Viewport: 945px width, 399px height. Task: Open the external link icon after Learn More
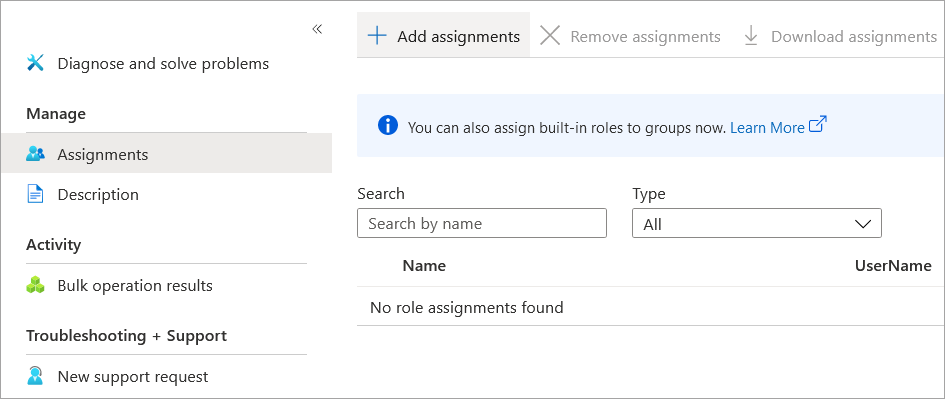point(817,125)
